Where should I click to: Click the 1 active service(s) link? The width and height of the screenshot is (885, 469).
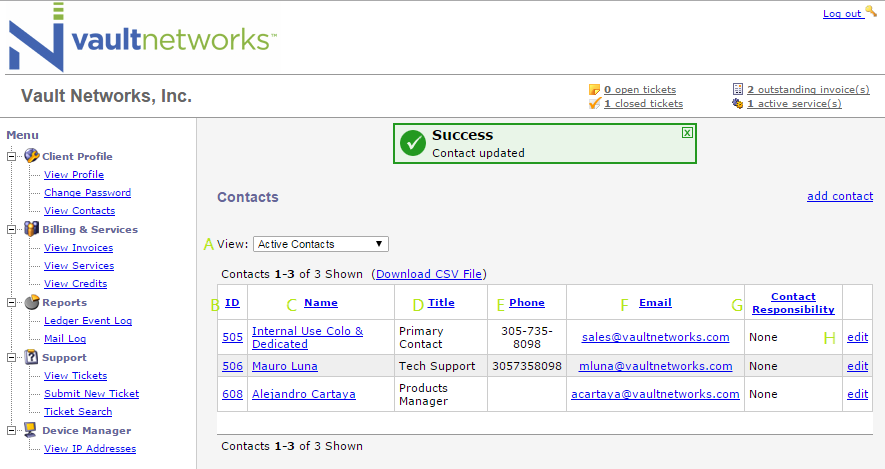tap(794, 103)
